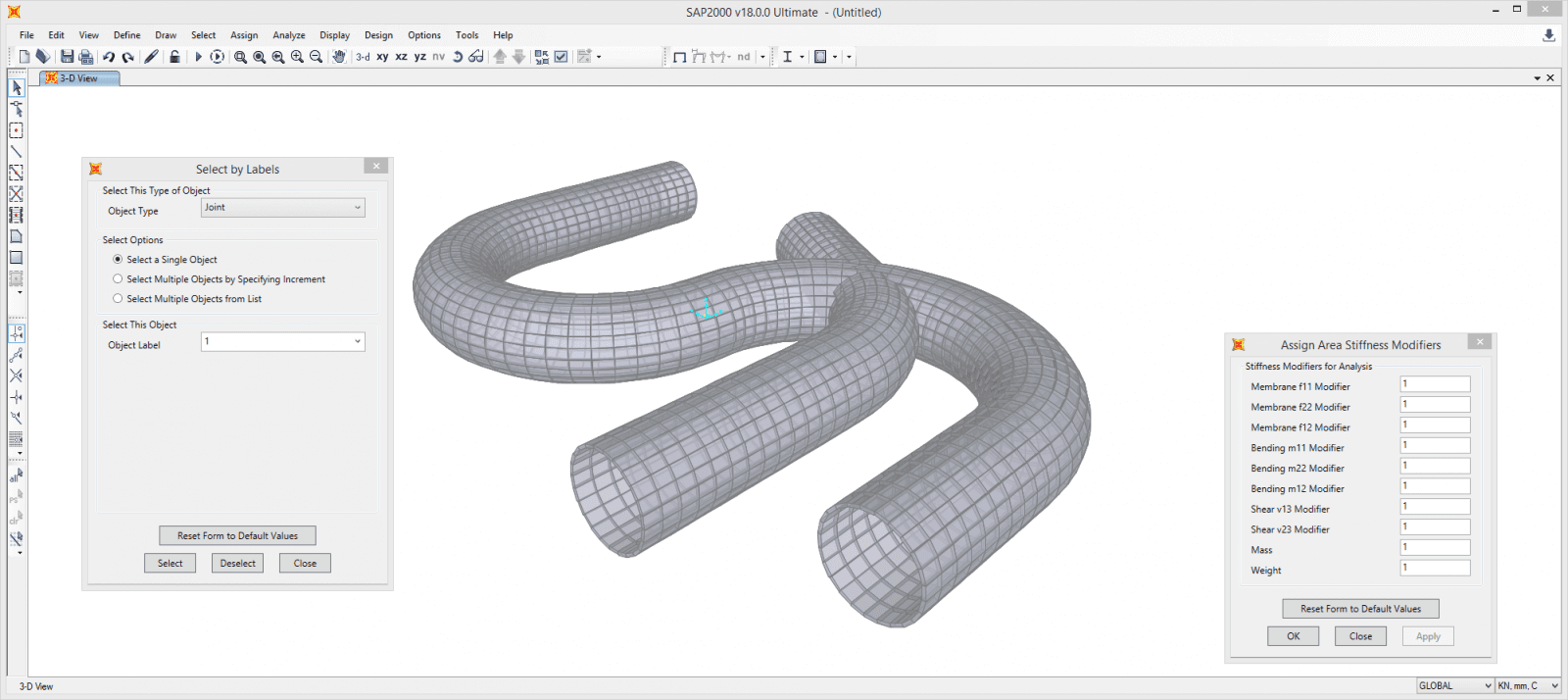Move down in list arrow icon

pos(519,57)
